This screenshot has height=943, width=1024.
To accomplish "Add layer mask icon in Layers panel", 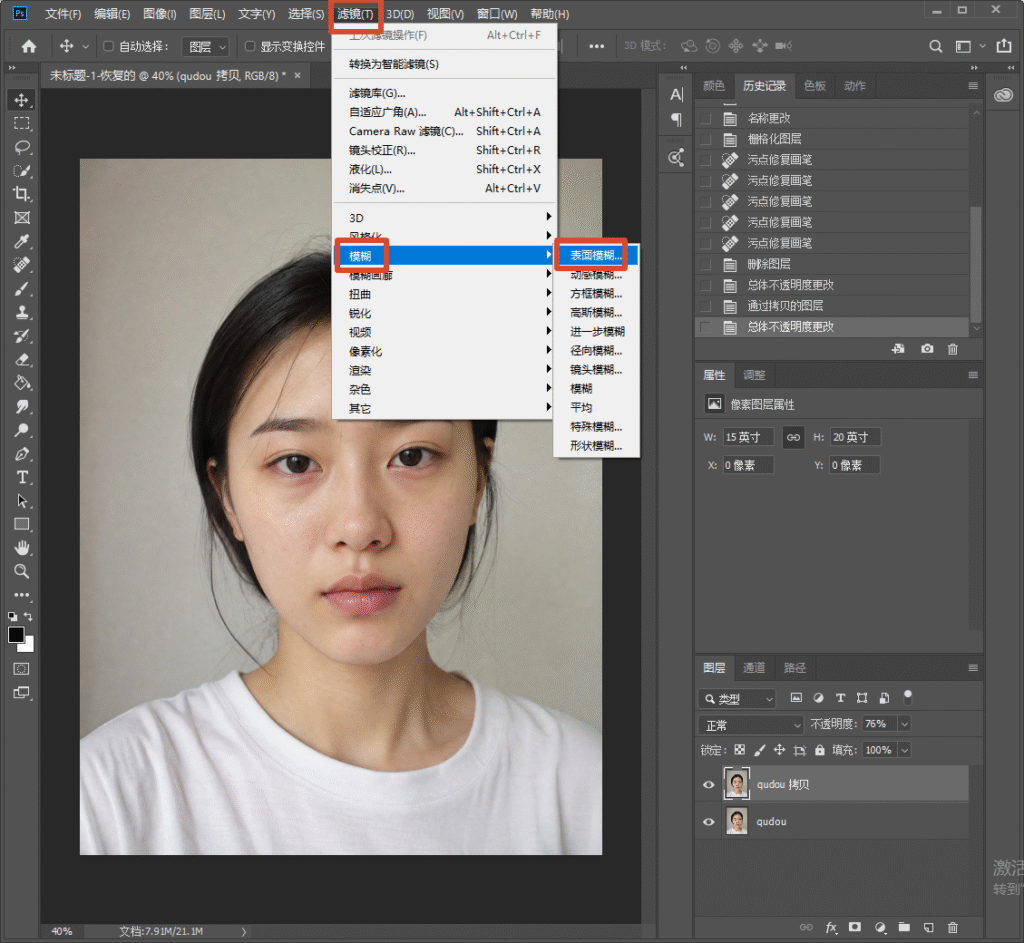I will (x=855, y=927).
